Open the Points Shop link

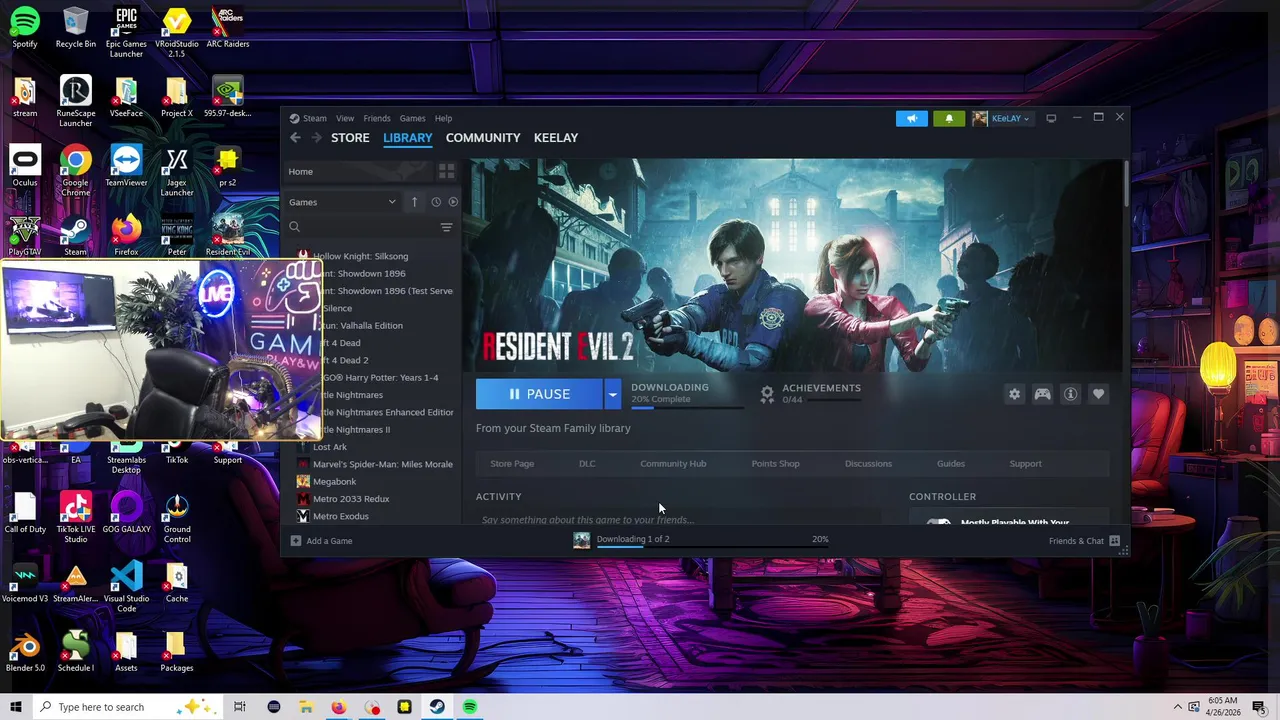pos(775,464)
